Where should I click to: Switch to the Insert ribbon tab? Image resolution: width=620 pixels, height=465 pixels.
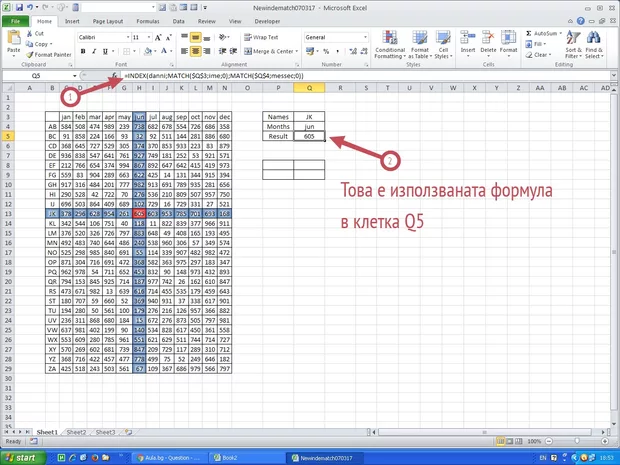[x=72, y=21]
